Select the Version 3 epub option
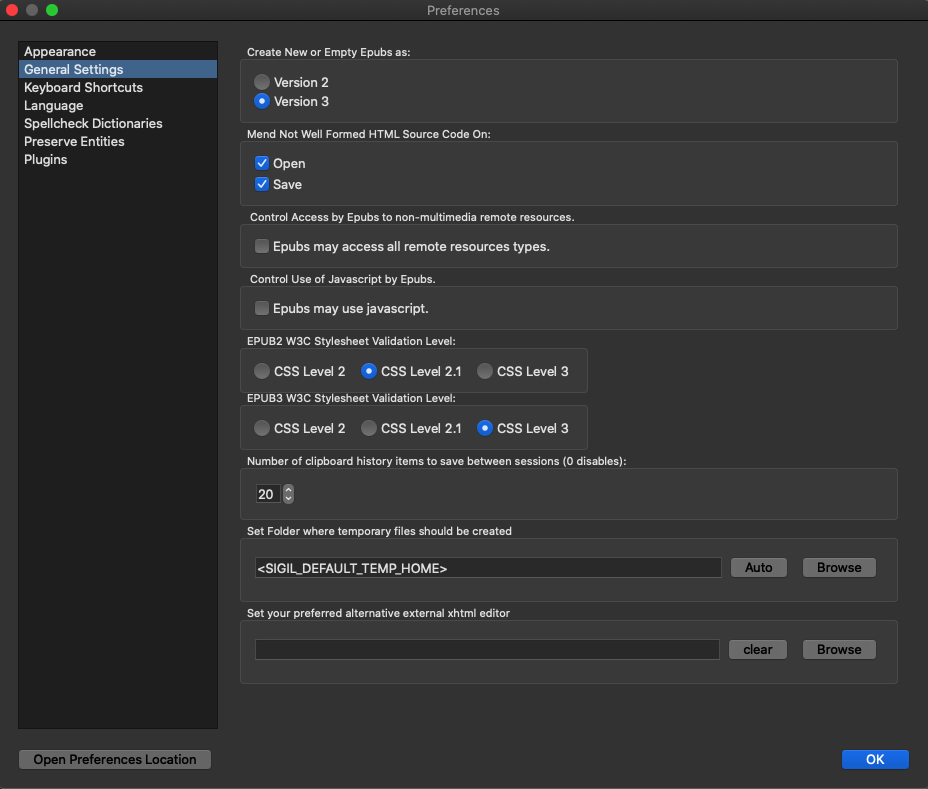Image resolution: width=928 pixels, height=789 pixels. click(262, 101)
